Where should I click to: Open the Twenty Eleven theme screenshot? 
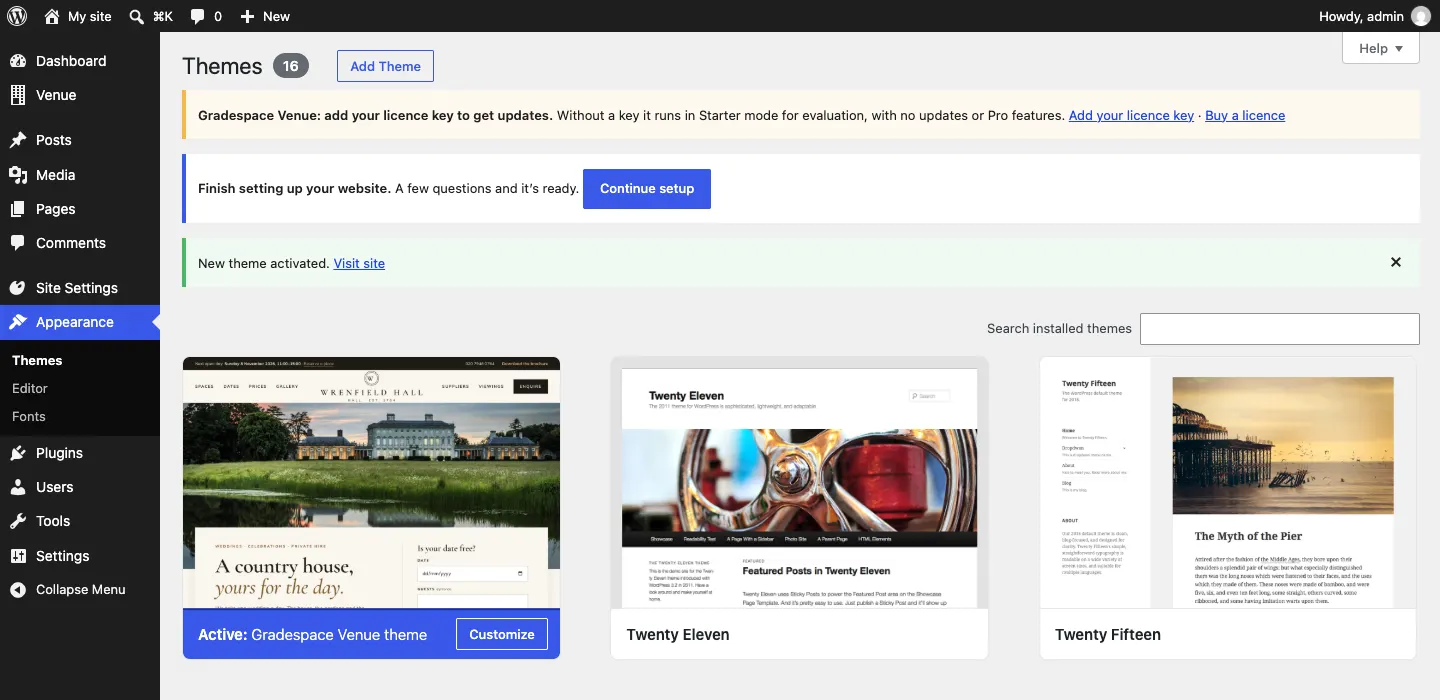tap(800, 483)
